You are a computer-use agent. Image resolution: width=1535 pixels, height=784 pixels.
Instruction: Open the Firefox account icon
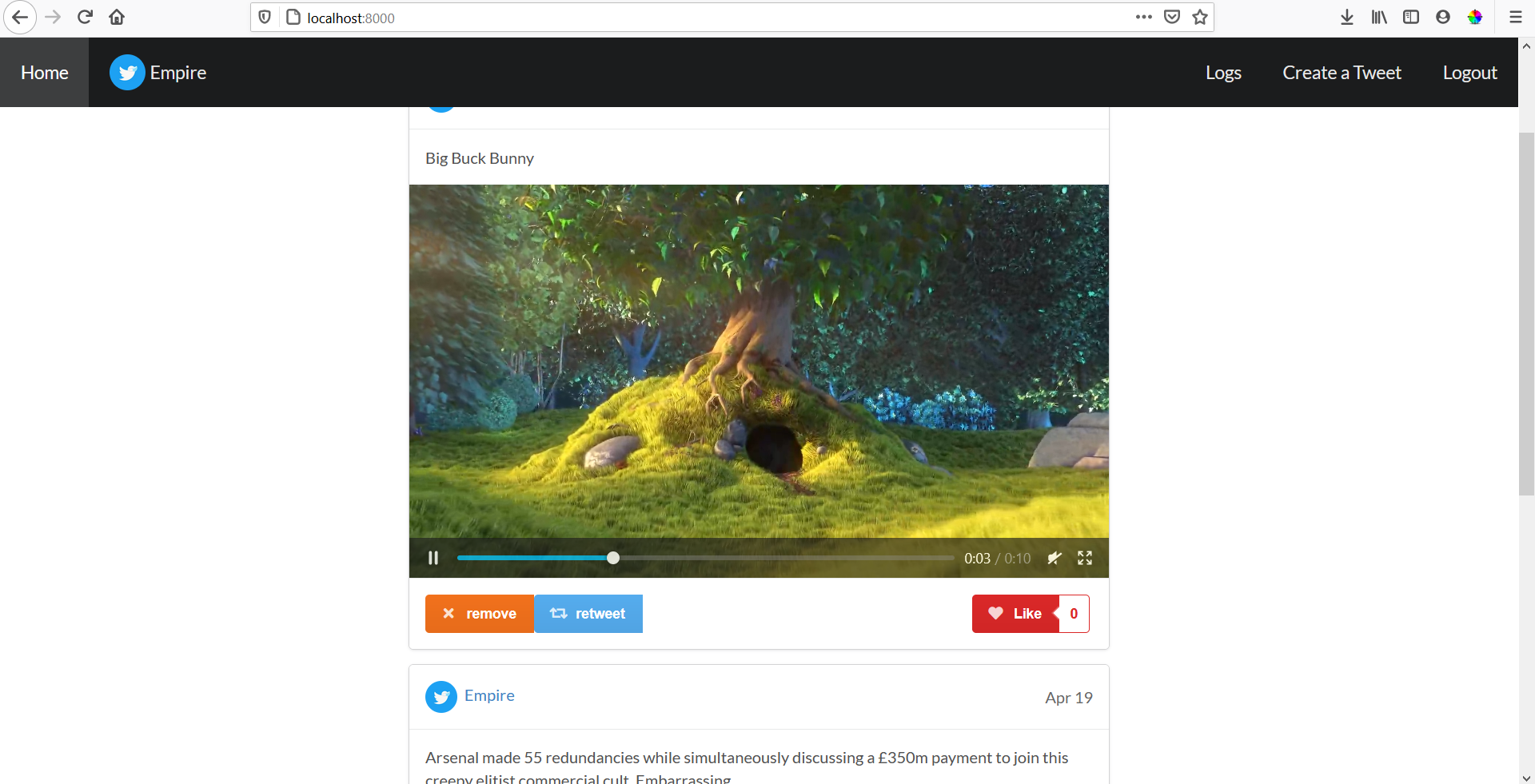click(x=1443, y=17)
